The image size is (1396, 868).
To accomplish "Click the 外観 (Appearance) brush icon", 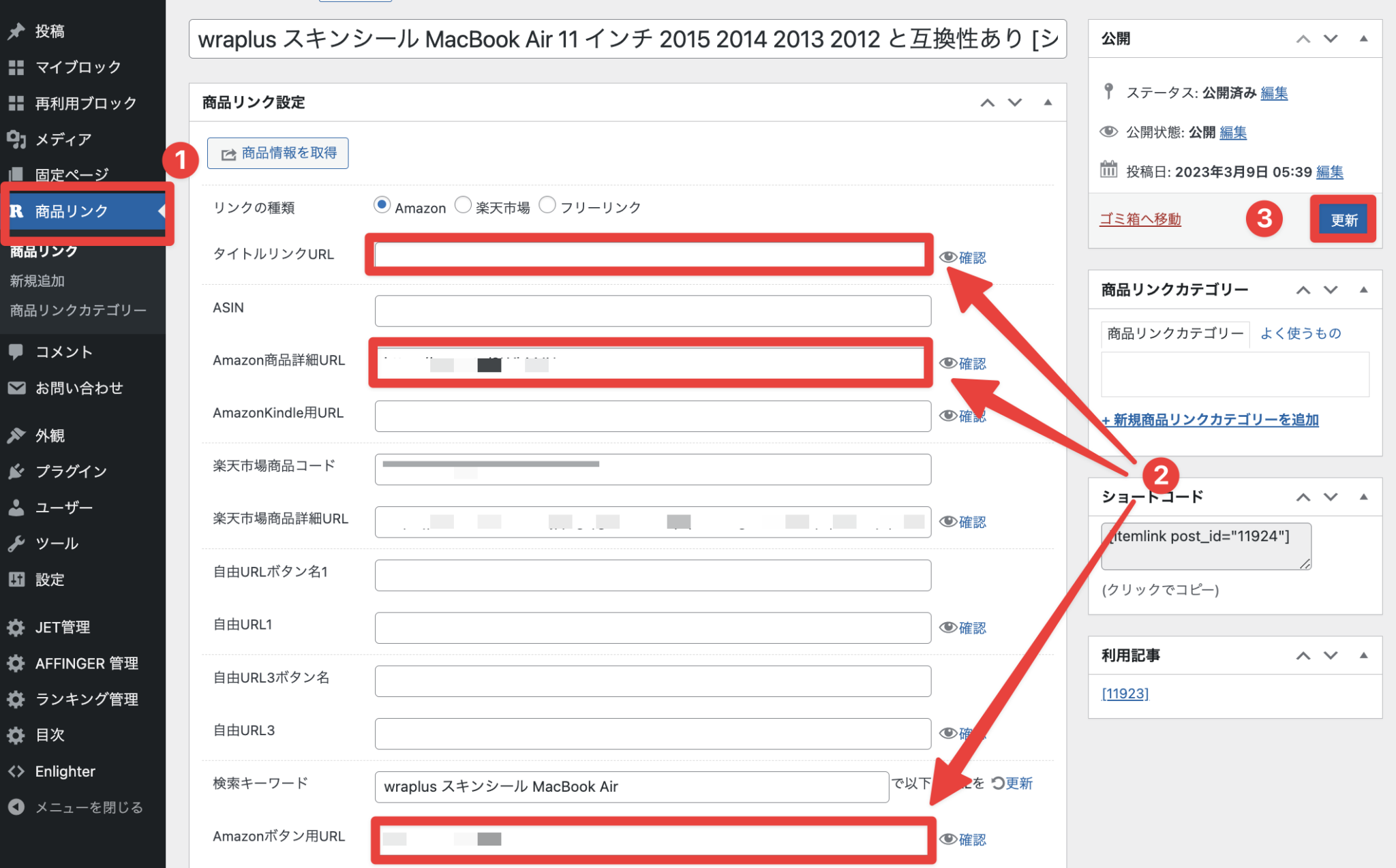I will [16, 435].
